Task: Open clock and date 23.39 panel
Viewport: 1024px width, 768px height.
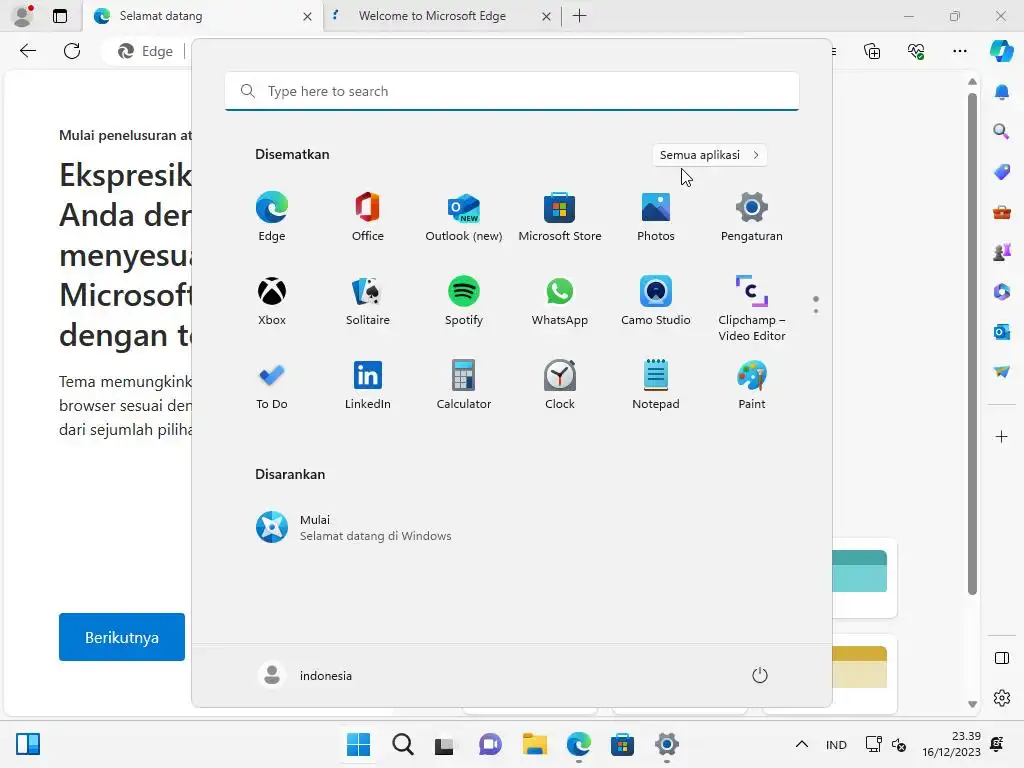Action: (952, 744)
